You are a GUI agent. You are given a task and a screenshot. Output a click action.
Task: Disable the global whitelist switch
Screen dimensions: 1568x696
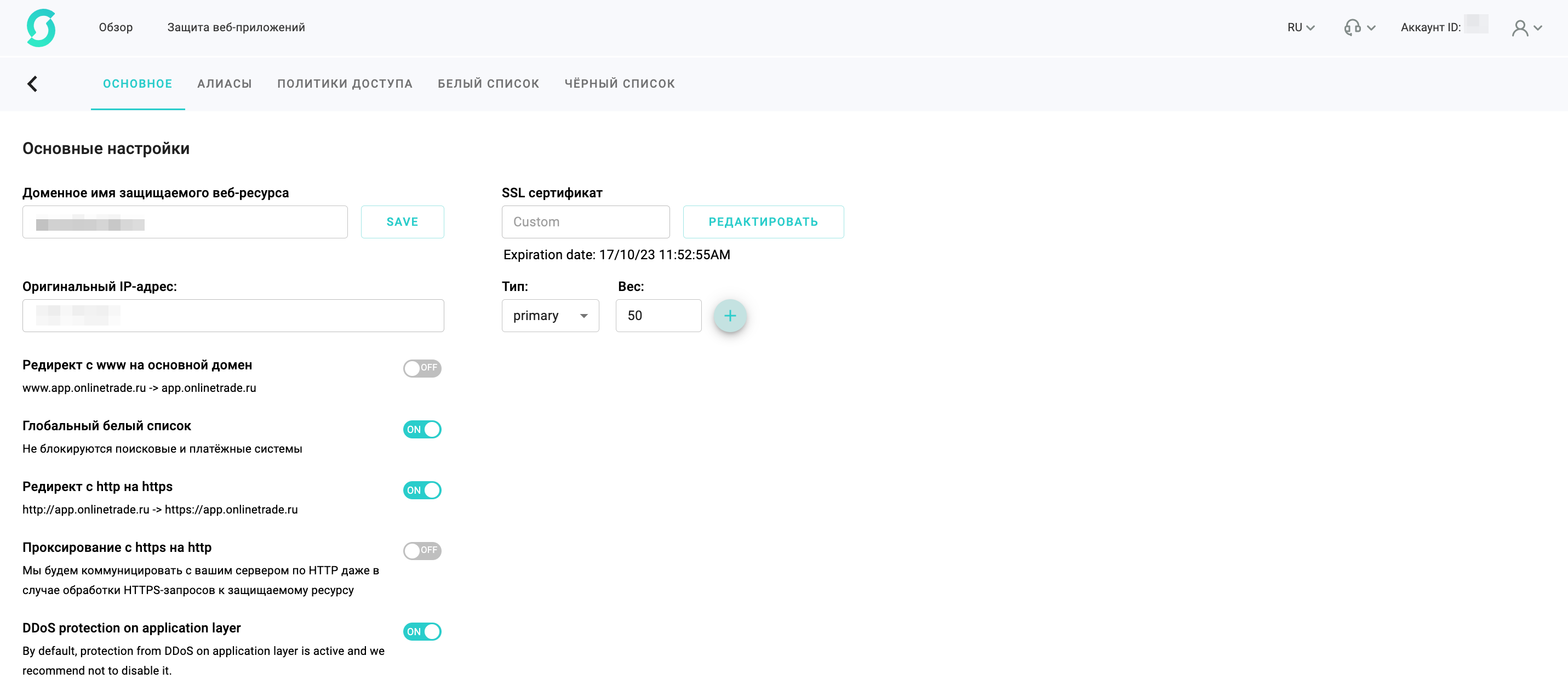(x=422, y=429)
